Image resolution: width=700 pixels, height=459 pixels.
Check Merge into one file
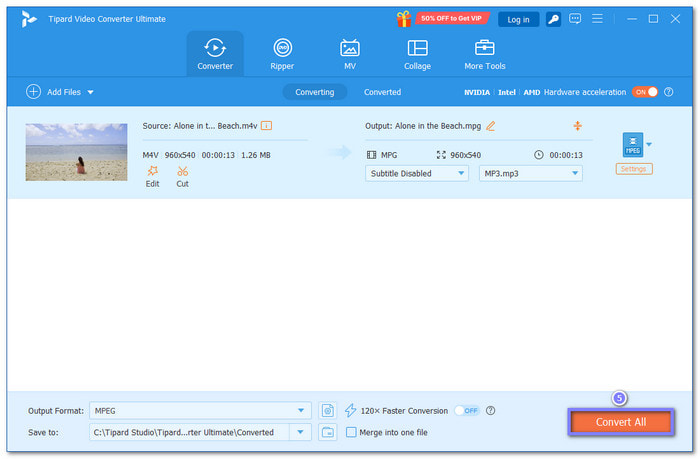click(x=351, y=432)
